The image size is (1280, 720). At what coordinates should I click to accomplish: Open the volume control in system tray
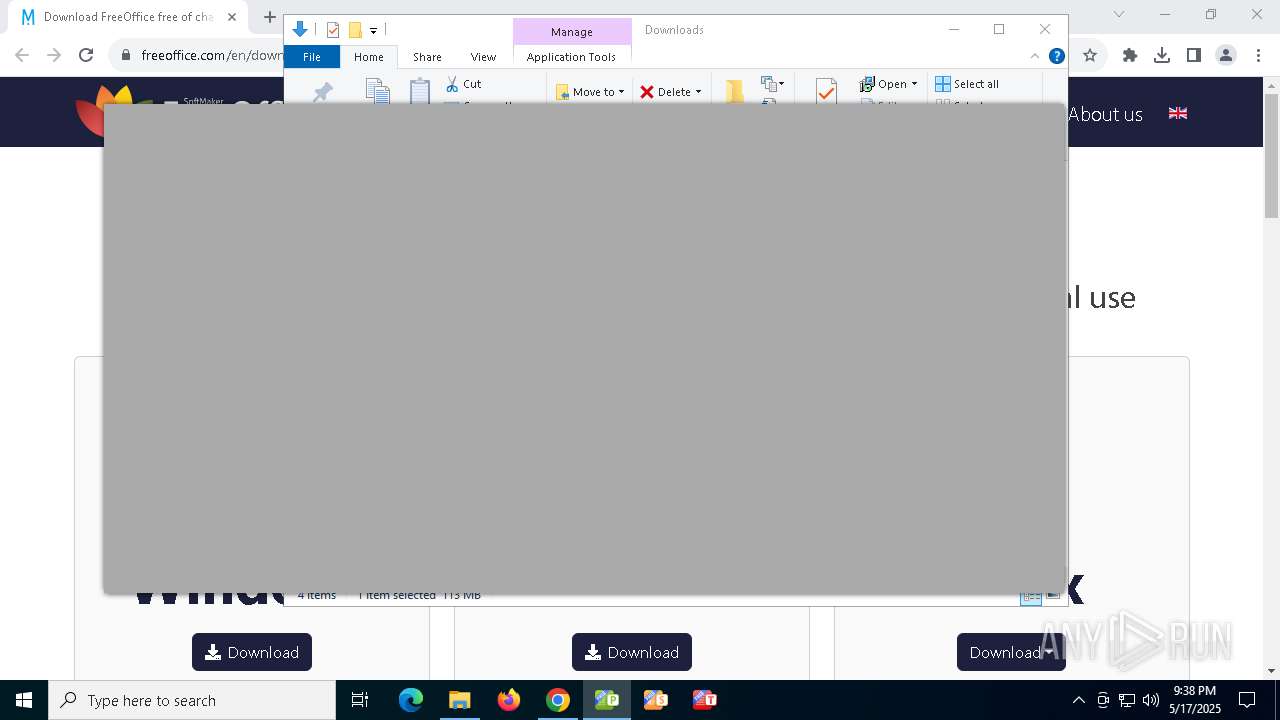[x=1151, y=700]
